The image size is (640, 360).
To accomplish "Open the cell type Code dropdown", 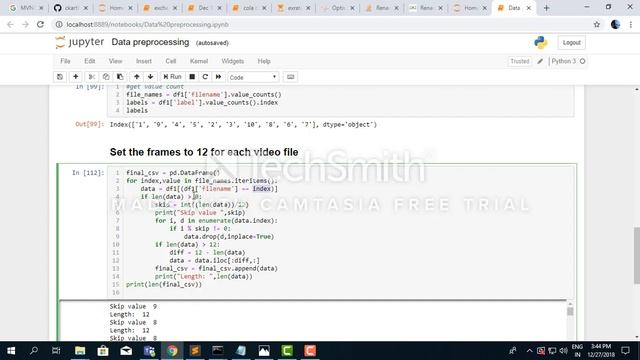I will pos(253,77).
